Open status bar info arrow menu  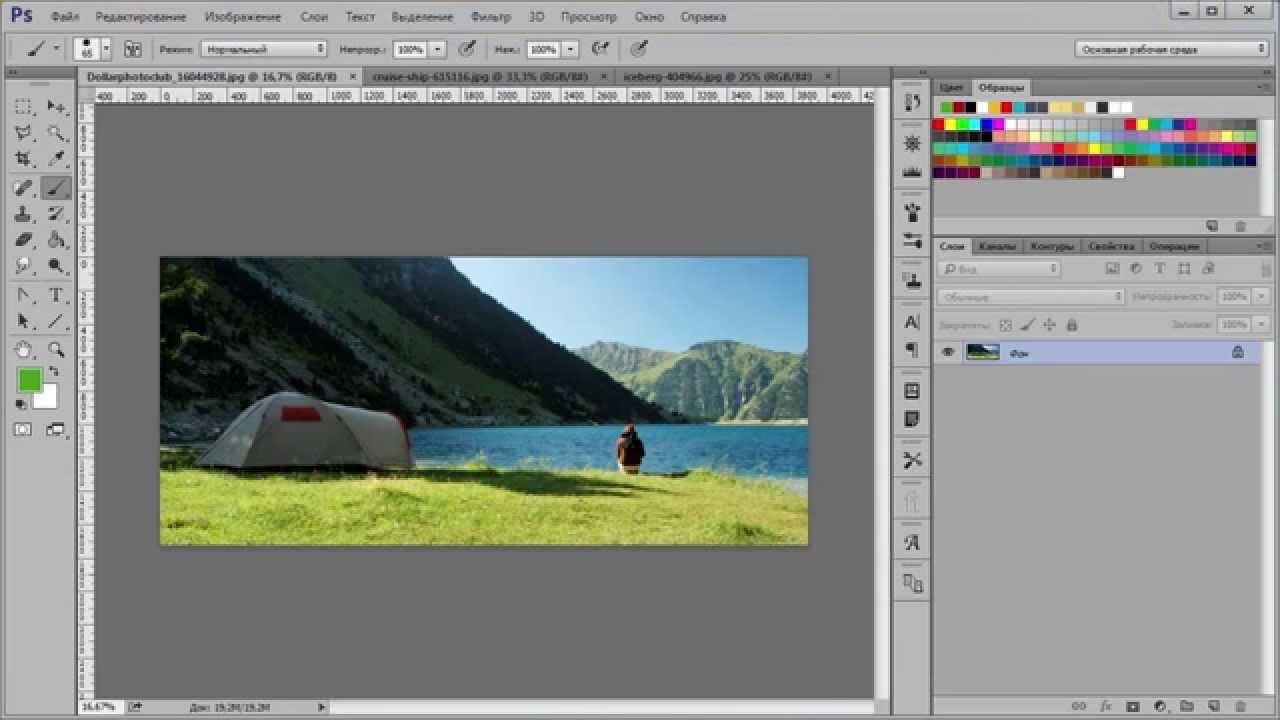[x=321, y=707]
